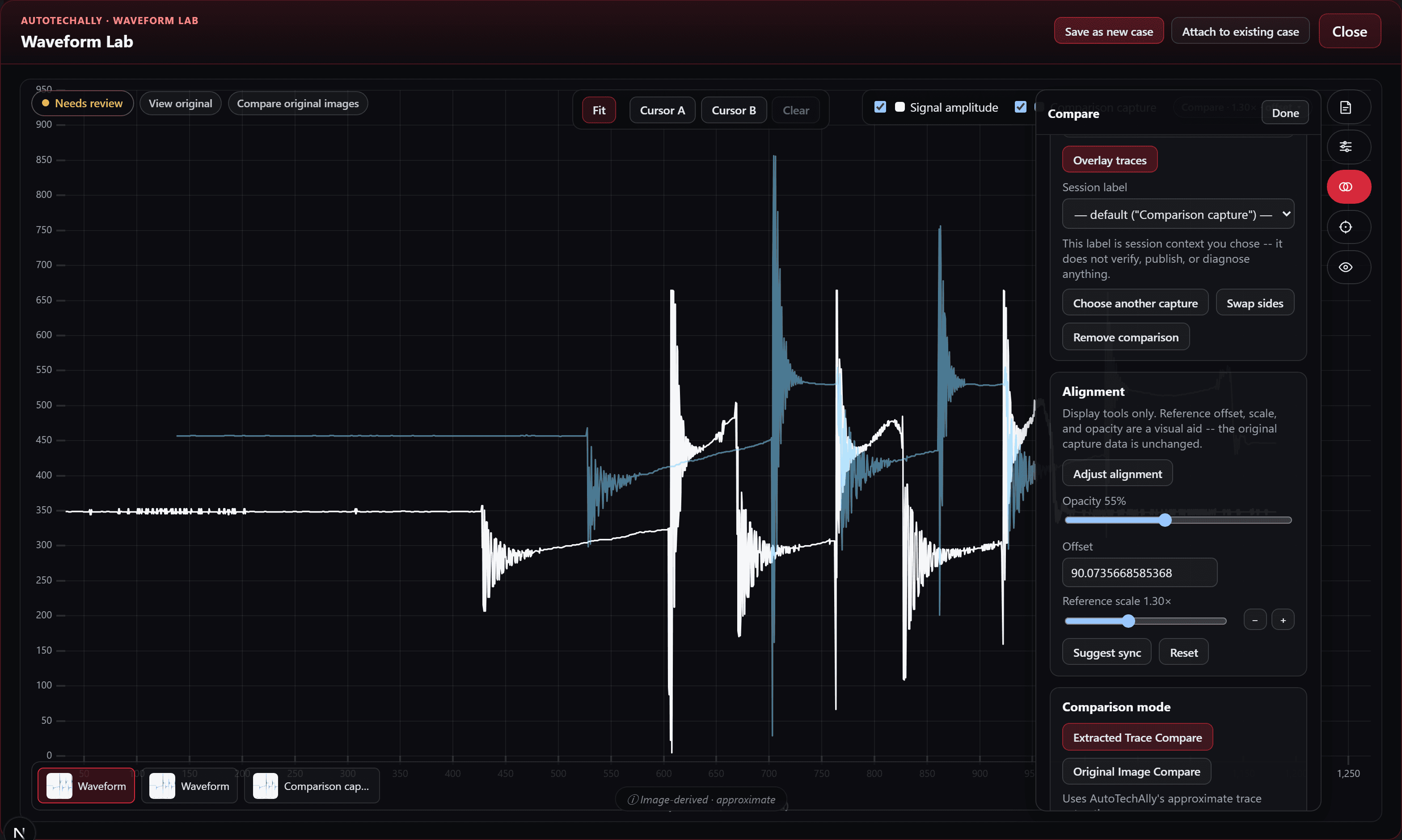
Task: Click Done in Compare panel
Action: [1285, 113]
